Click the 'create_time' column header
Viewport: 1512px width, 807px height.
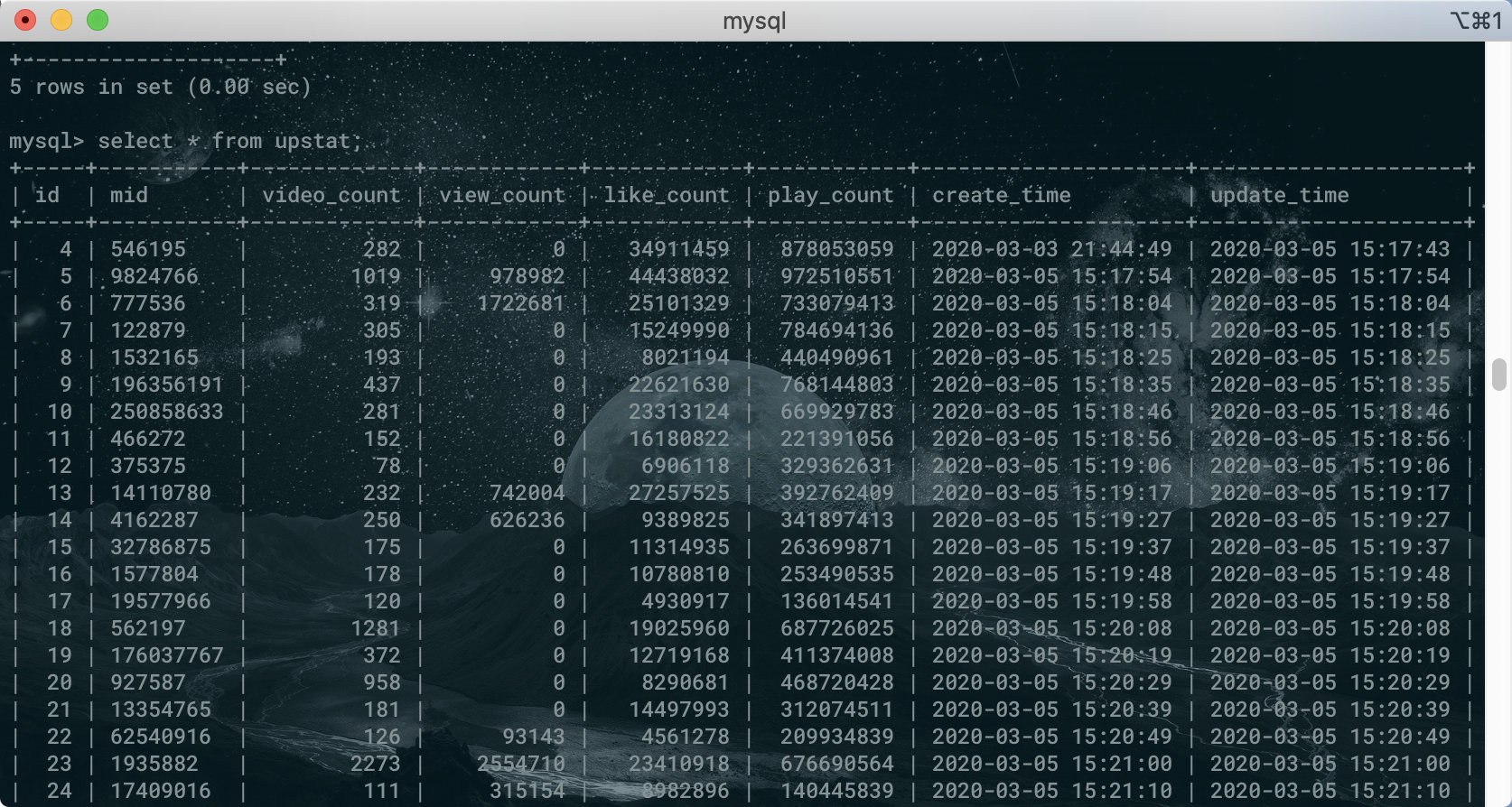click(x=1002, y=196)
